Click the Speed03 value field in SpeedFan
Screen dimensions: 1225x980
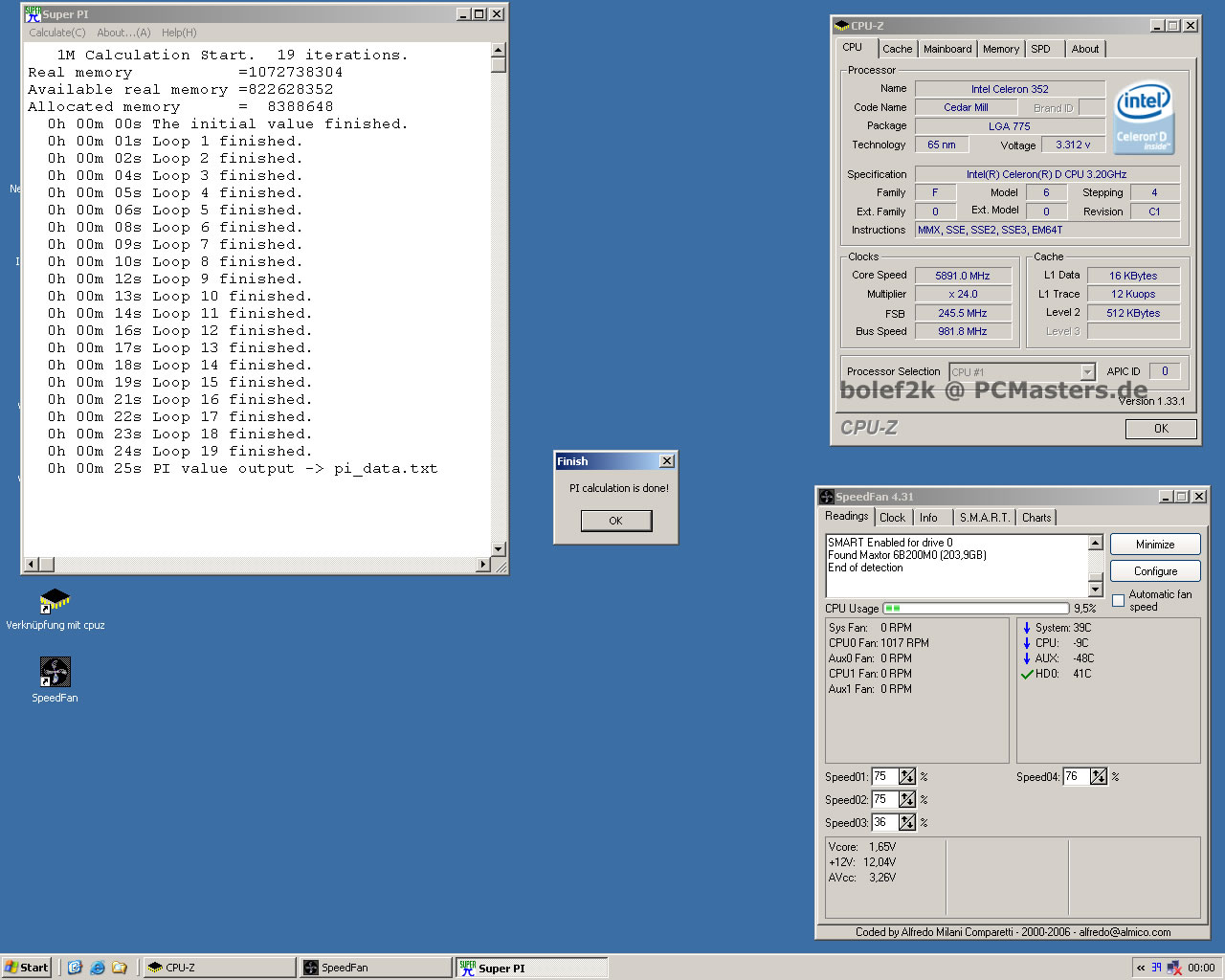click(x=884, y=823)
